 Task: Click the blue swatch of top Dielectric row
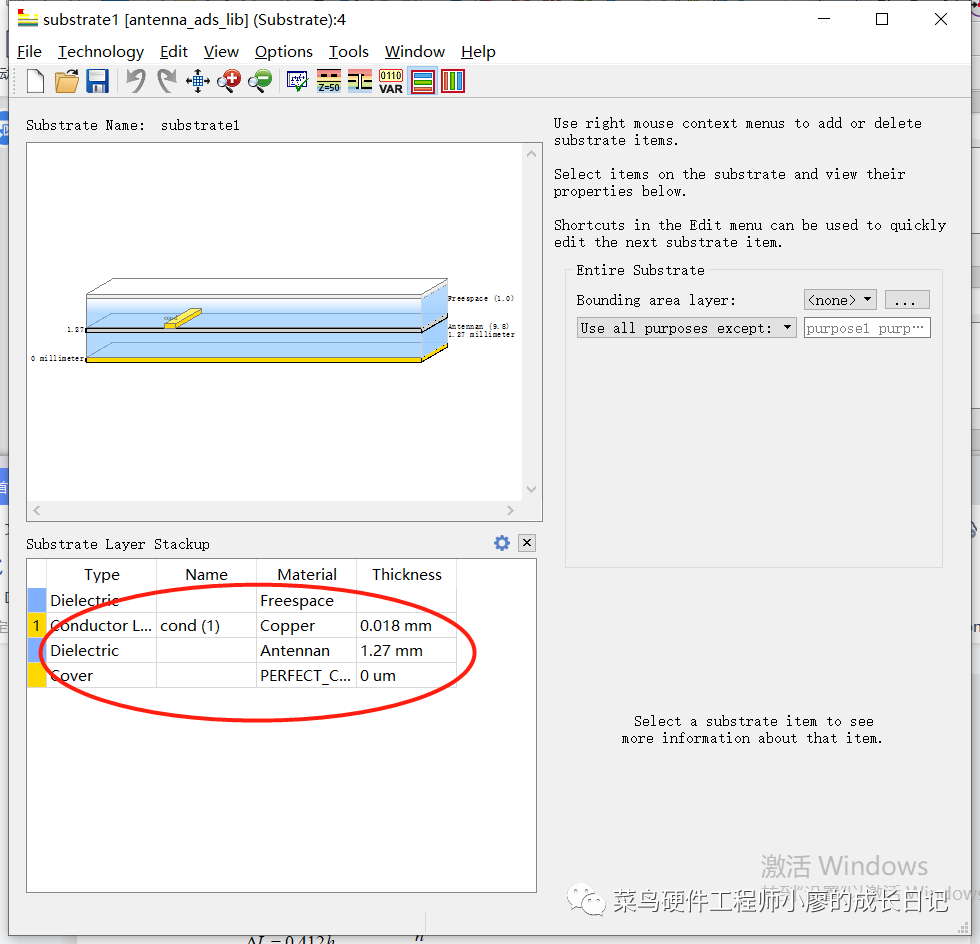[x=37, y=601]
